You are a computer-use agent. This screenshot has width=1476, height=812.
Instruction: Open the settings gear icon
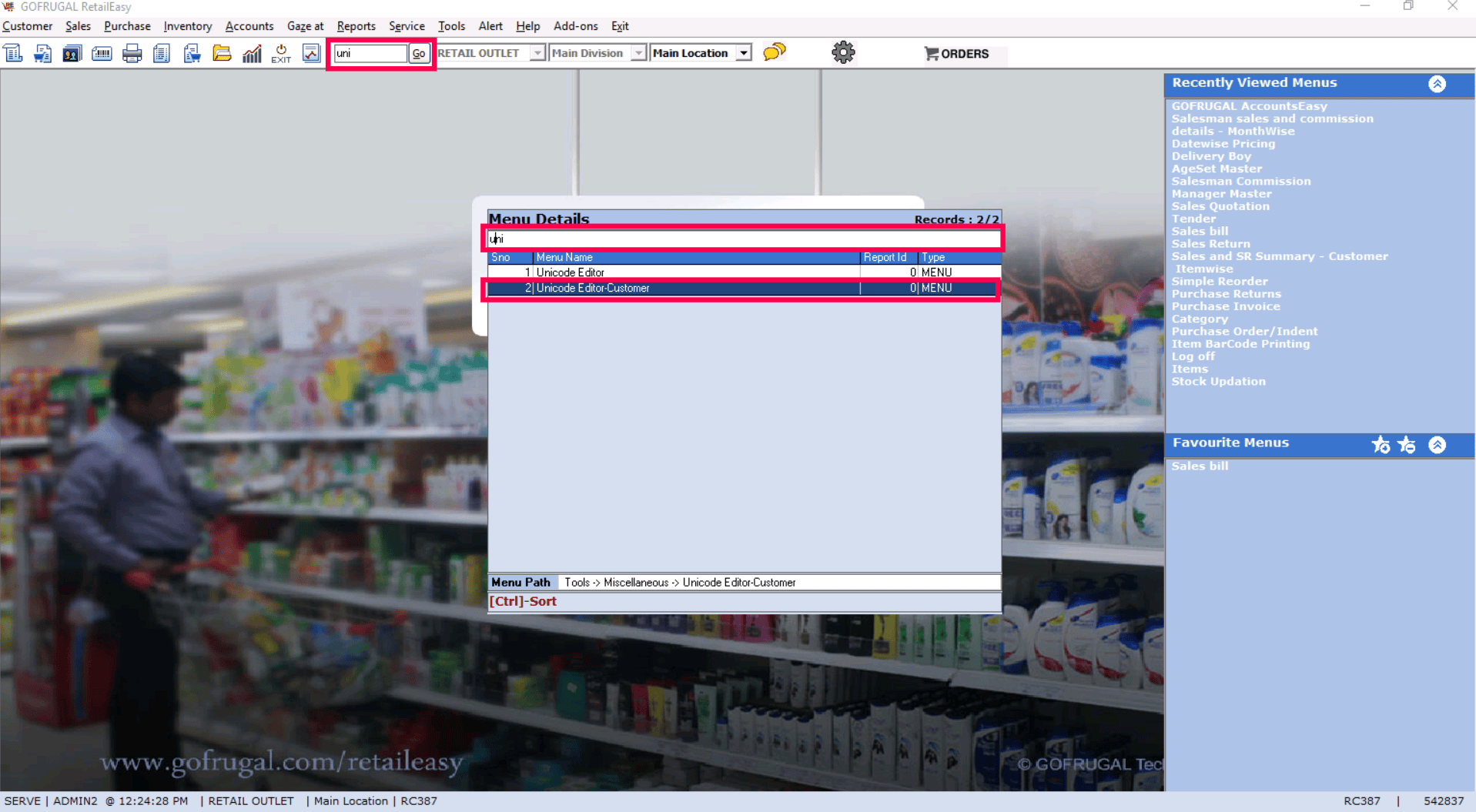pos(843,52)
